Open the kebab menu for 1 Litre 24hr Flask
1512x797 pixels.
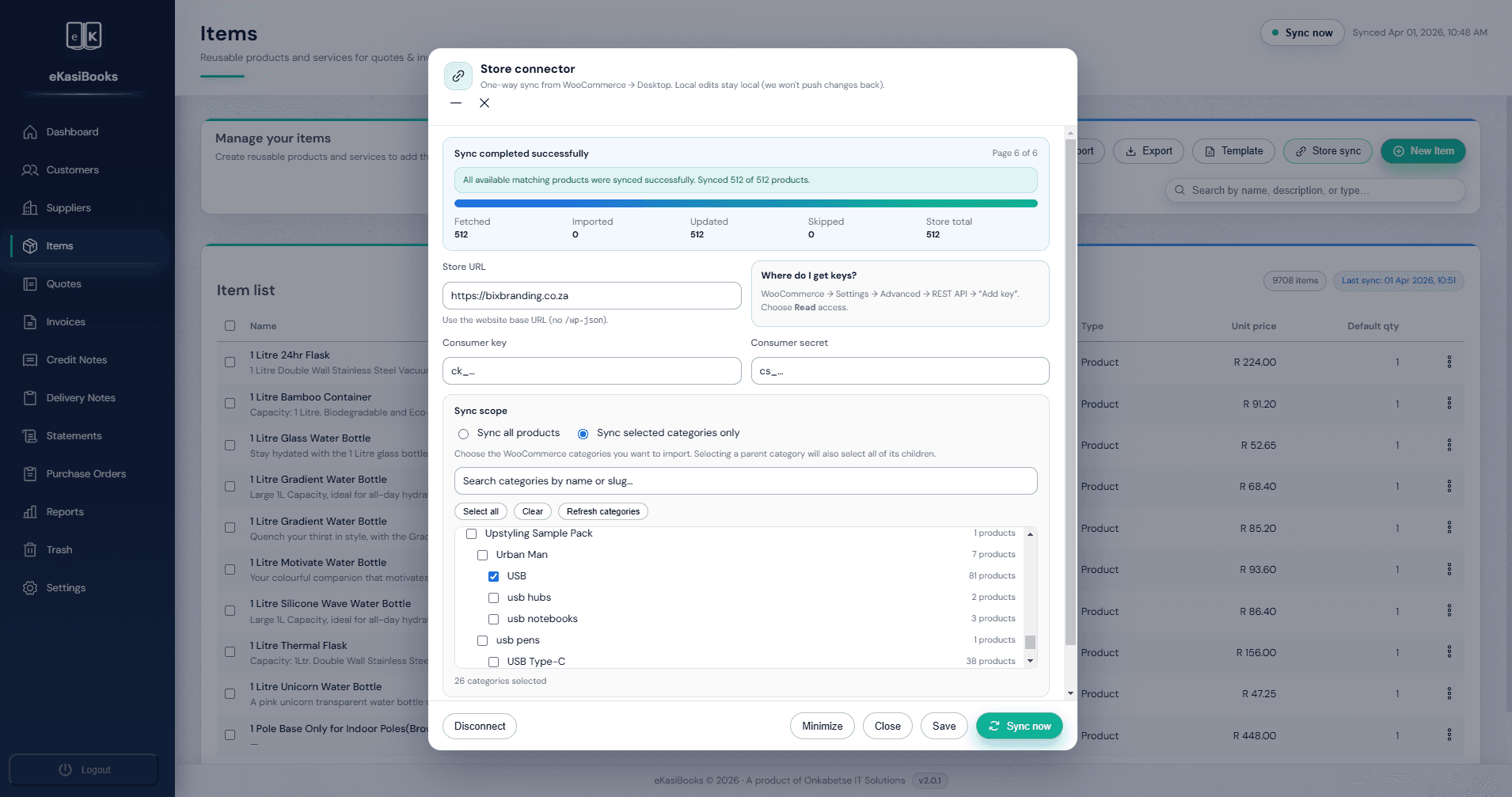pyautogui.click(x=1449, y=362)
